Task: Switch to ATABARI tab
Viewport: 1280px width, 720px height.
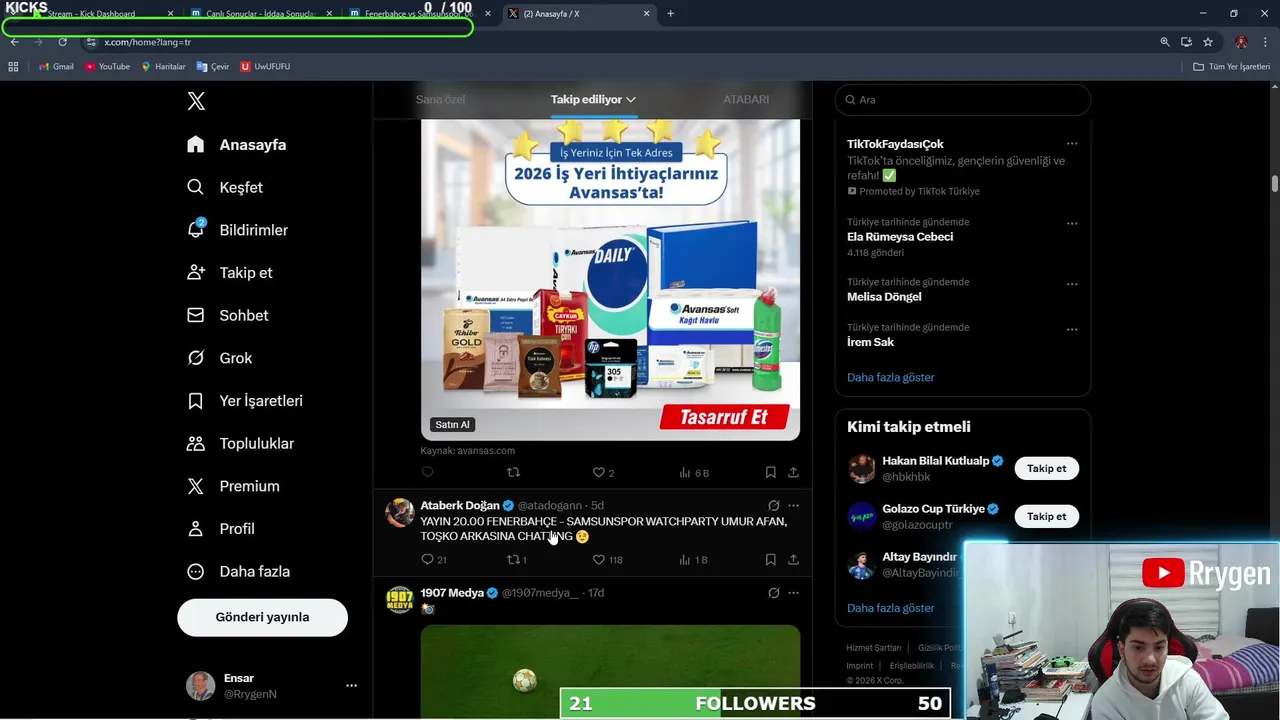Action: point(746,99)
